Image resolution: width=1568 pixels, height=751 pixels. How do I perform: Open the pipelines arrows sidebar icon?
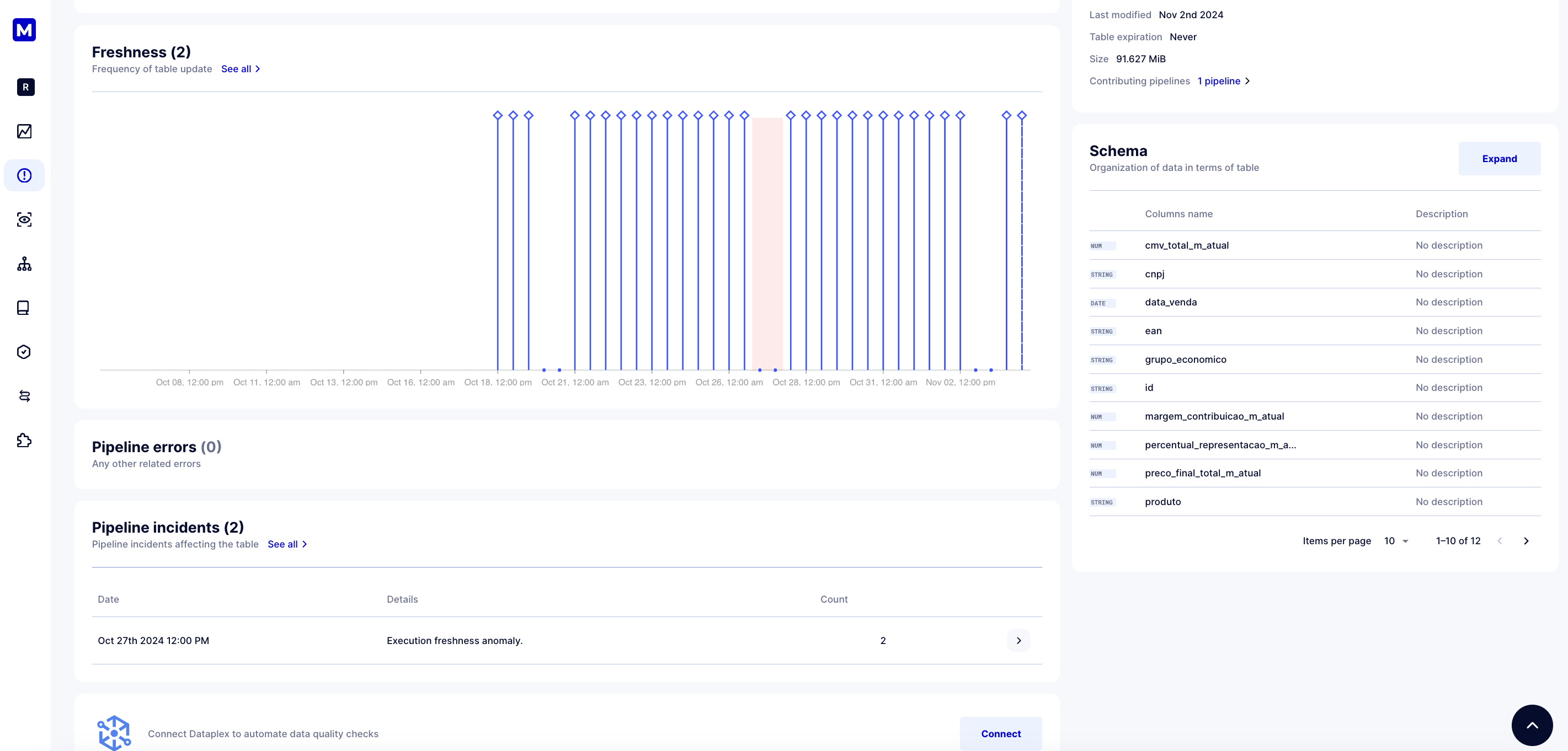pos(24,396)
